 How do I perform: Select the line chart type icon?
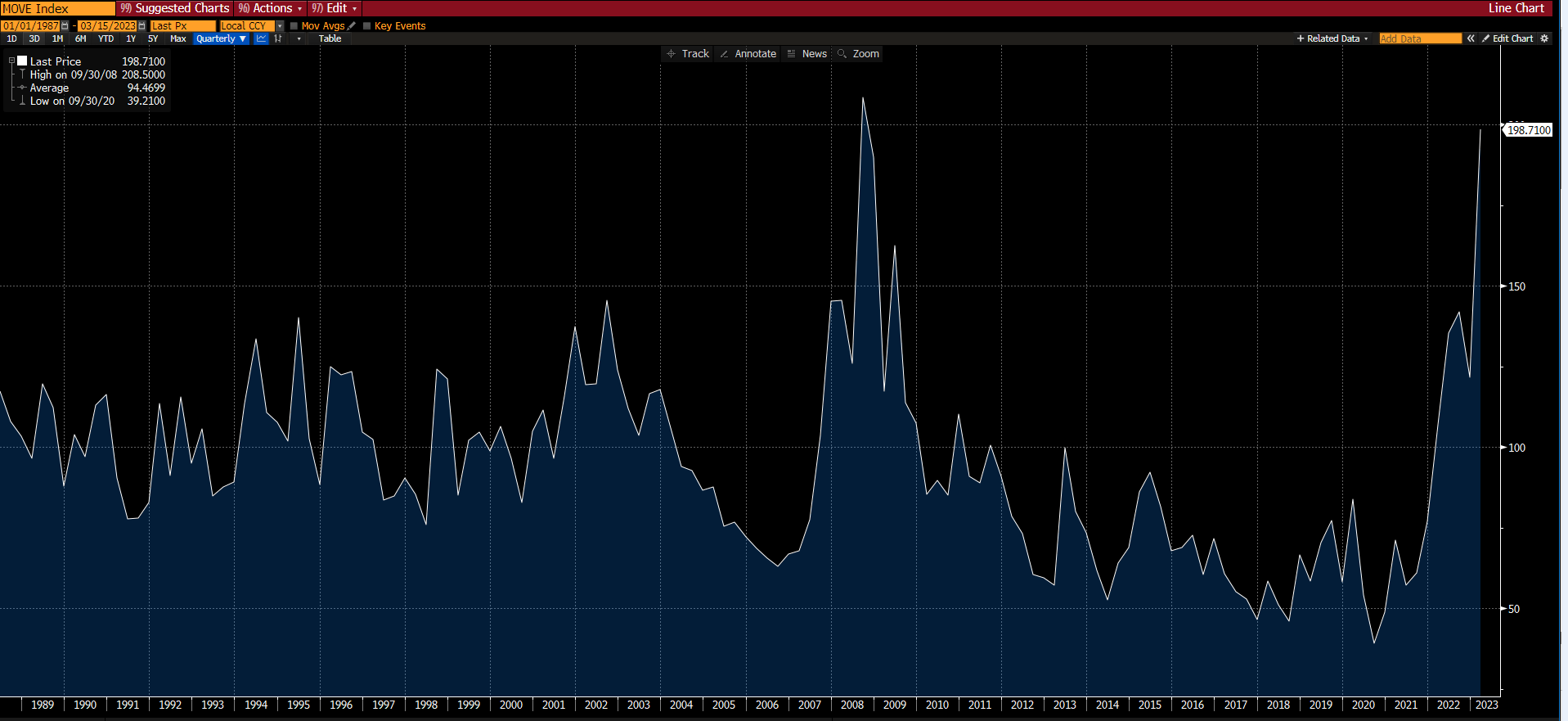pyautogui.click(x=261, y=38)
